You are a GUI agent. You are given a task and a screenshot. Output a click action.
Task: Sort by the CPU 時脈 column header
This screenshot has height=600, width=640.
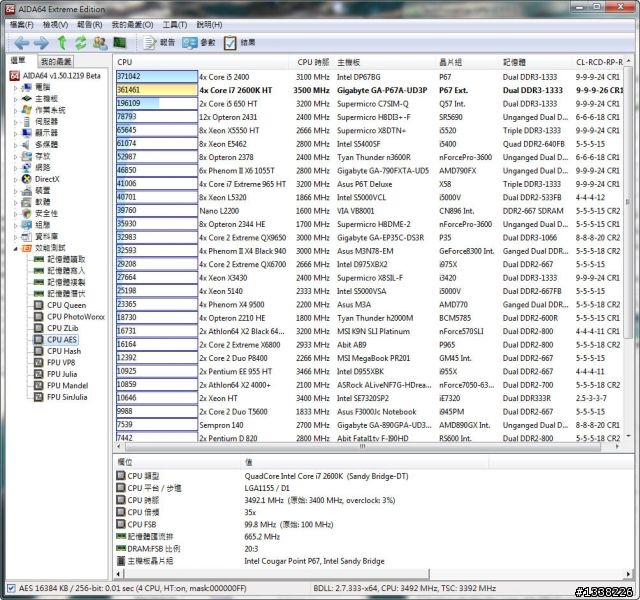pyautogui.click(x=313, y=62)
